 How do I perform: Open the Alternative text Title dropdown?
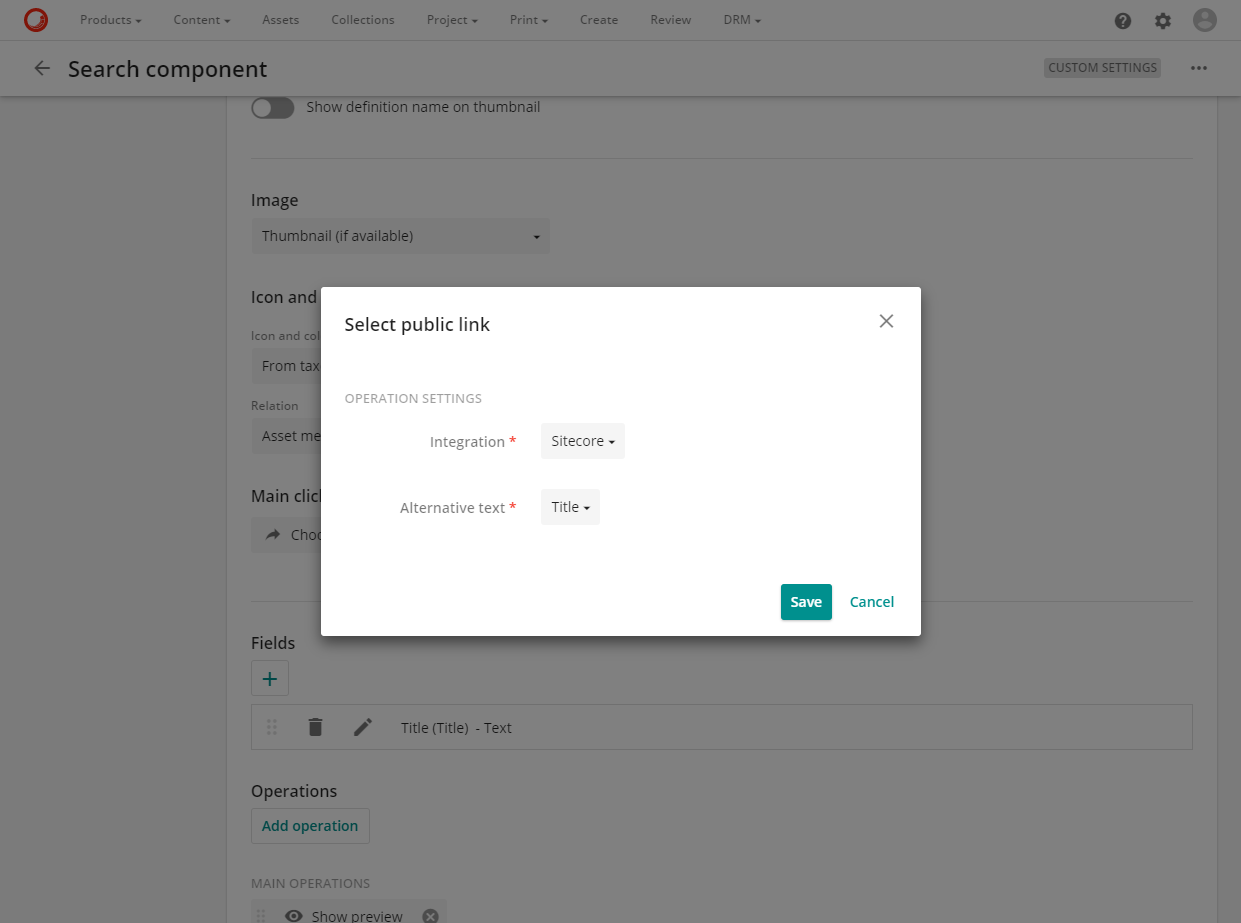coord(570,507)
